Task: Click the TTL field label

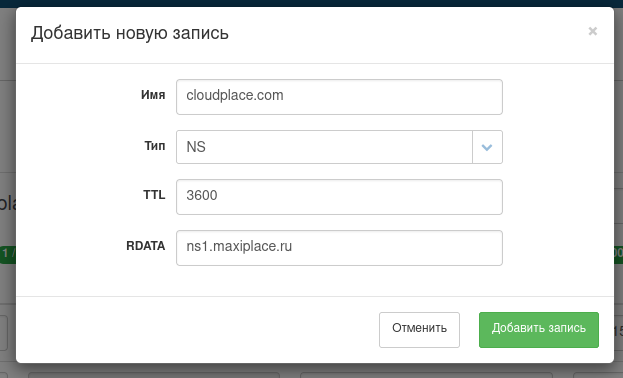Action: (154, 195)
